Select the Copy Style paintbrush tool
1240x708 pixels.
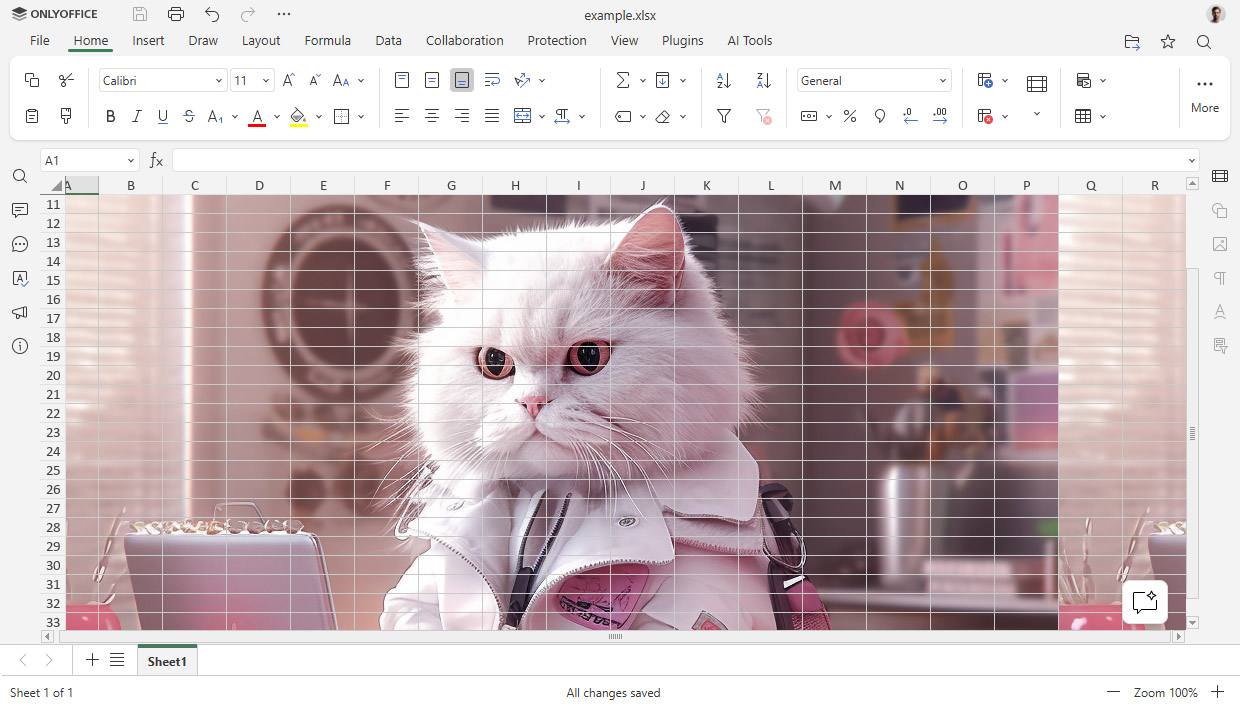pos(66,116)
